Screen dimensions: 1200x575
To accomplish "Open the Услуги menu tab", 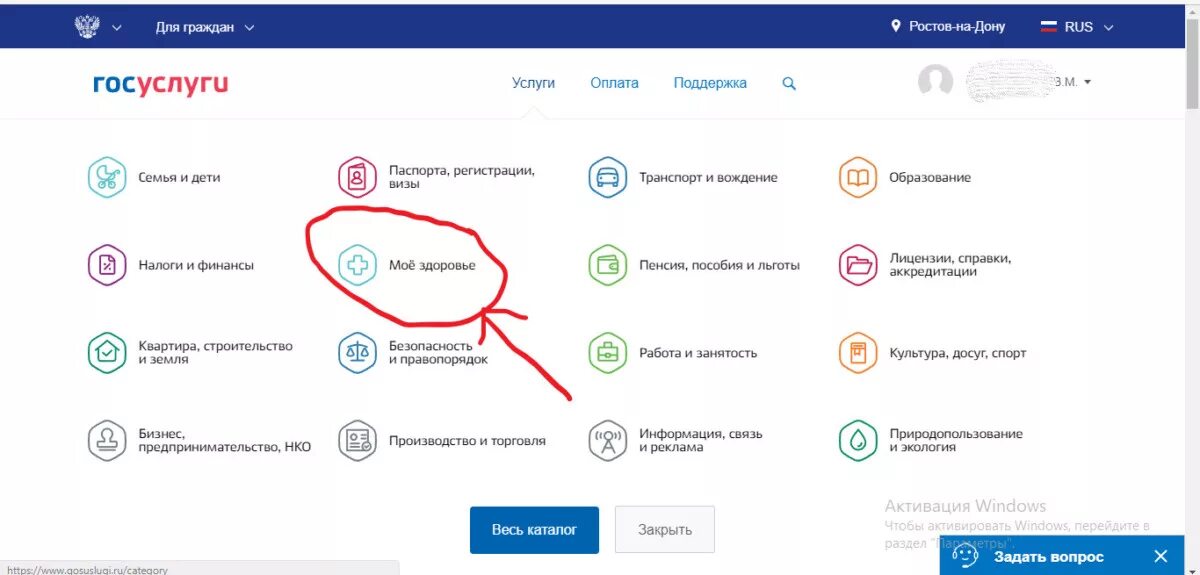I will [x=533, y=83].
